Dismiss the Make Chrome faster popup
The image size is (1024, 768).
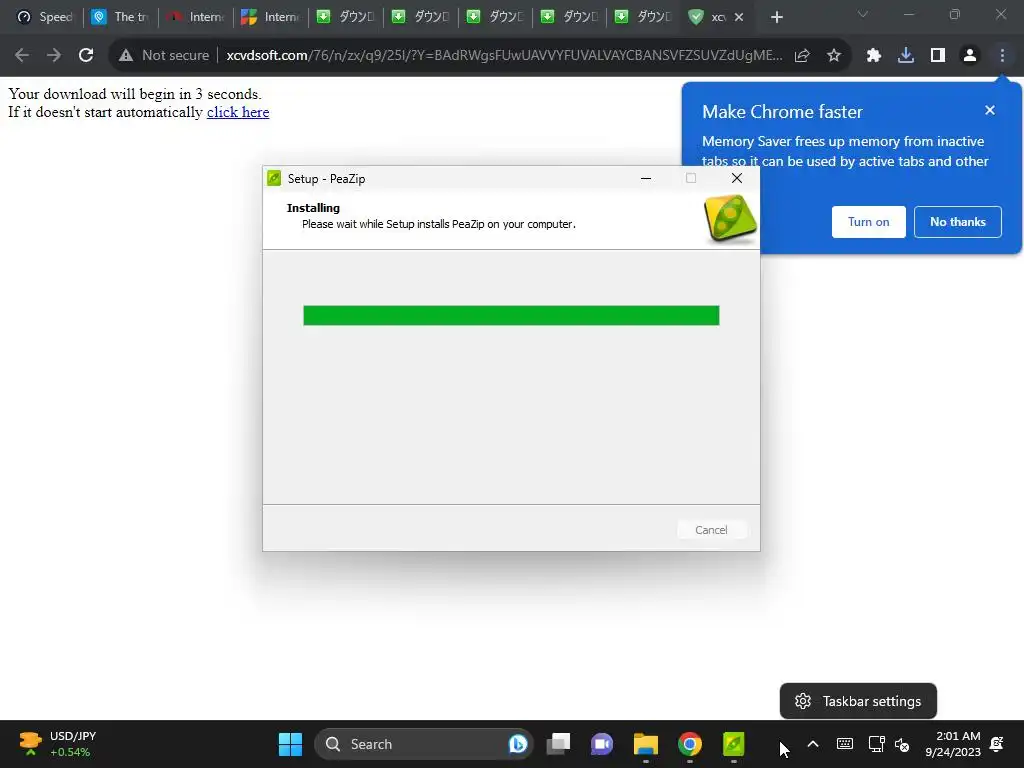989,110
